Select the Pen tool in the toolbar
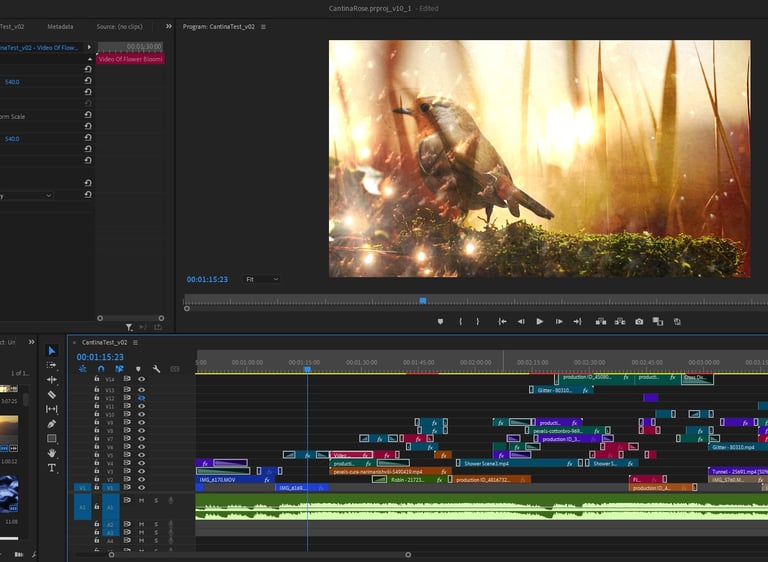768x562 pixels. tap(52, 424)
